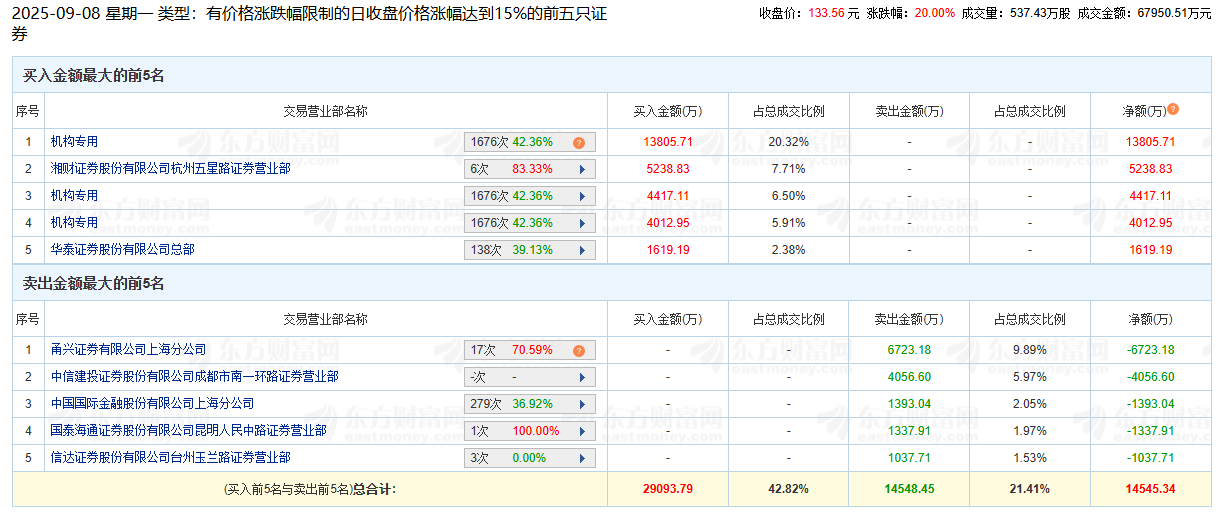The width and height of the screenshot is (1222, 513).
Task: Expand the 279次 36.92% stats box
Action: tap(530, 404)
